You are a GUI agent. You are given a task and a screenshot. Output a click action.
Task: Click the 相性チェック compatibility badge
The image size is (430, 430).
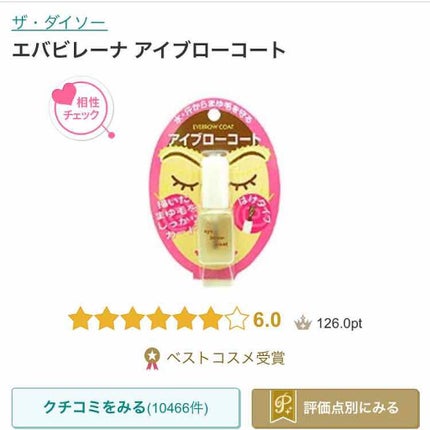pyautogui.click(x=82, y=109)
